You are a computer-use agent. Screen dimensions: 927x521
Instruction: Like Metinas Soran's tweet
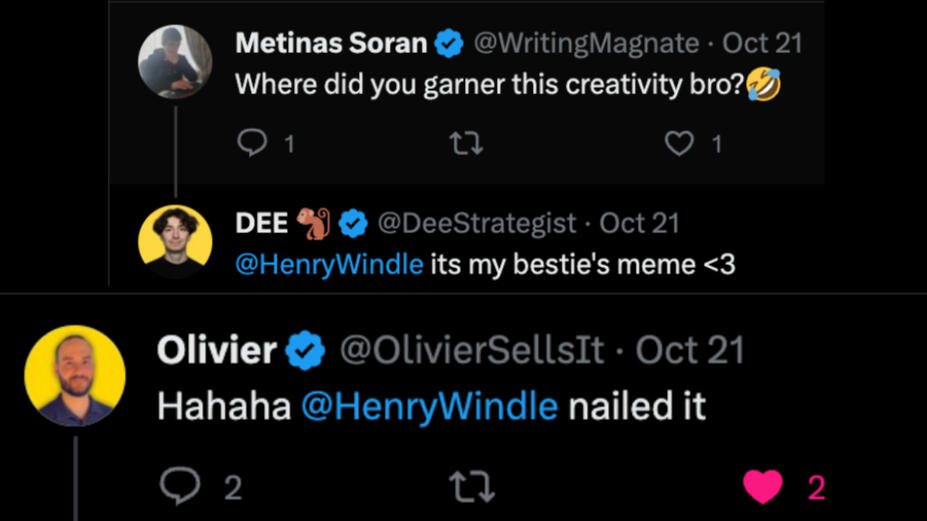(679, 144)
